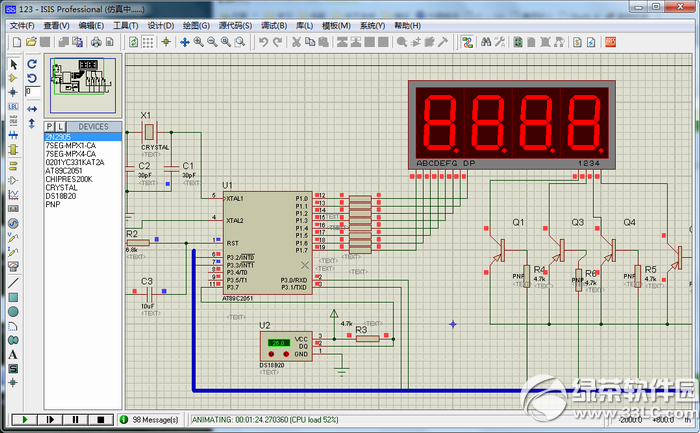Viewport: 700px width, 433px height.
Task: Pause the running simulation
Action: coord(75,420)
